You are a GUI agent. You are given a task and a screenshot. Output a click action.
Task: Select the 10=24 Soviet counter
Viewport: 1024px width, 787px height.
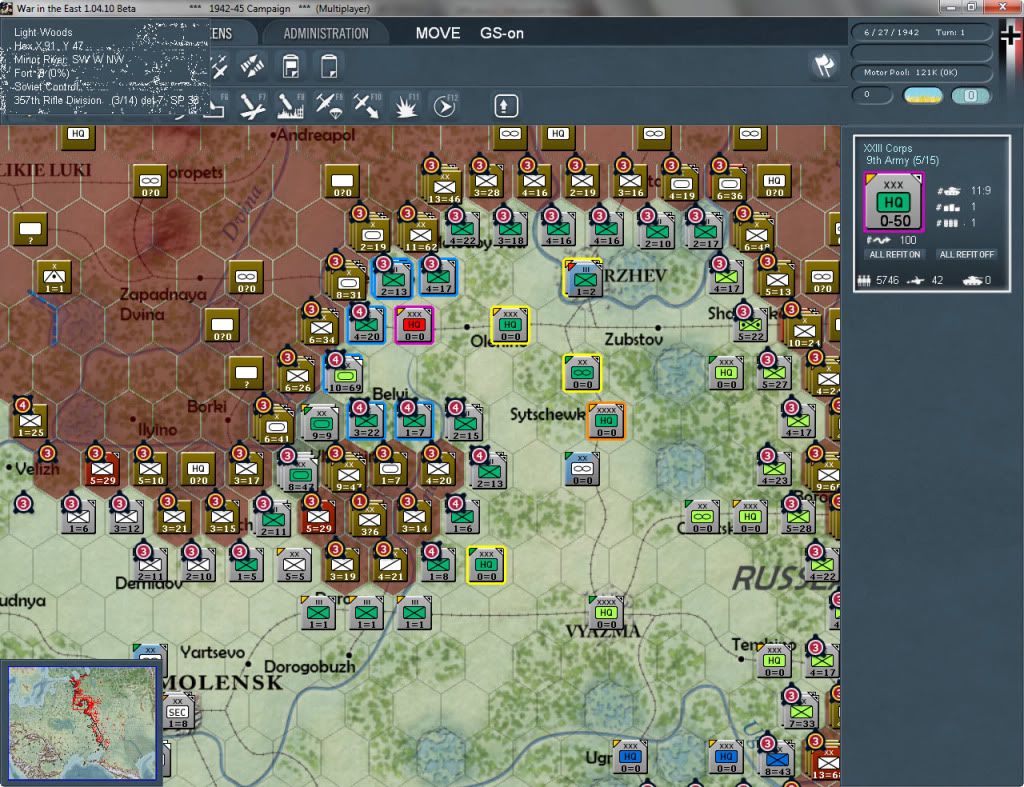[x=804, y=330]
